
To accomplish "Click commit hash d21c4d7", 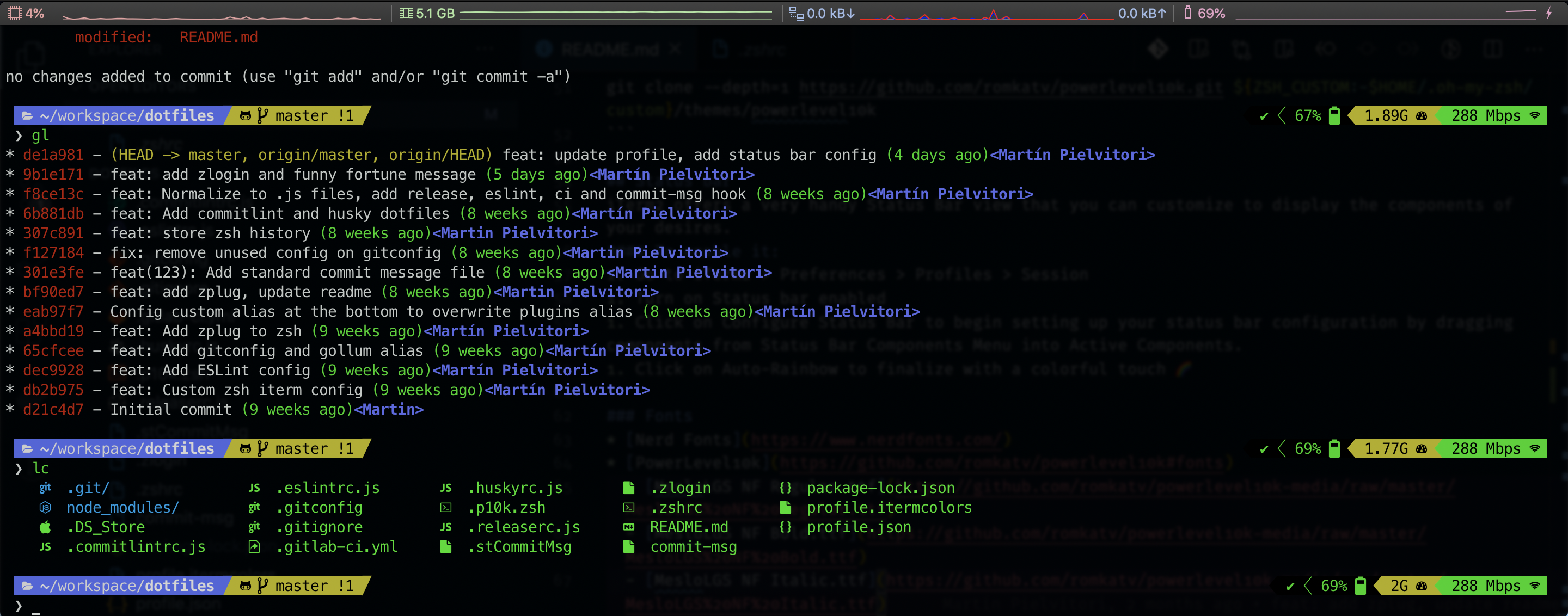I will click(x=53, y=410).
